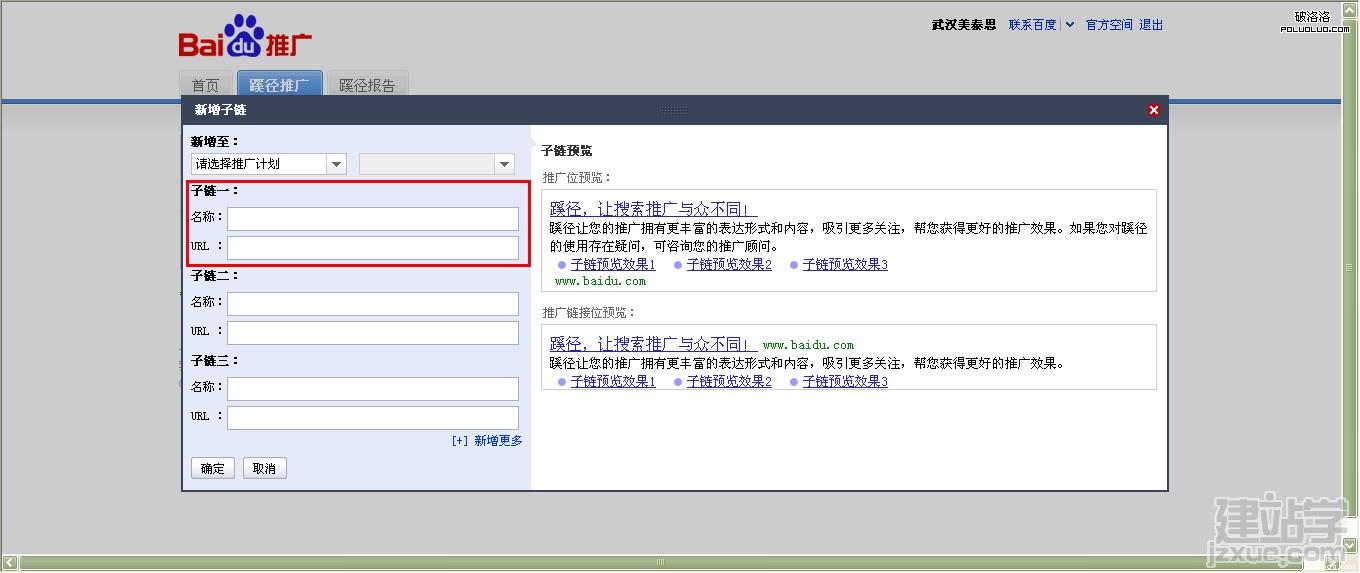Screen dimensions: 1360x573
Task: Open the empty second dropdown next to plan selector
Action: pyautogui.click(x=437, y=164)
